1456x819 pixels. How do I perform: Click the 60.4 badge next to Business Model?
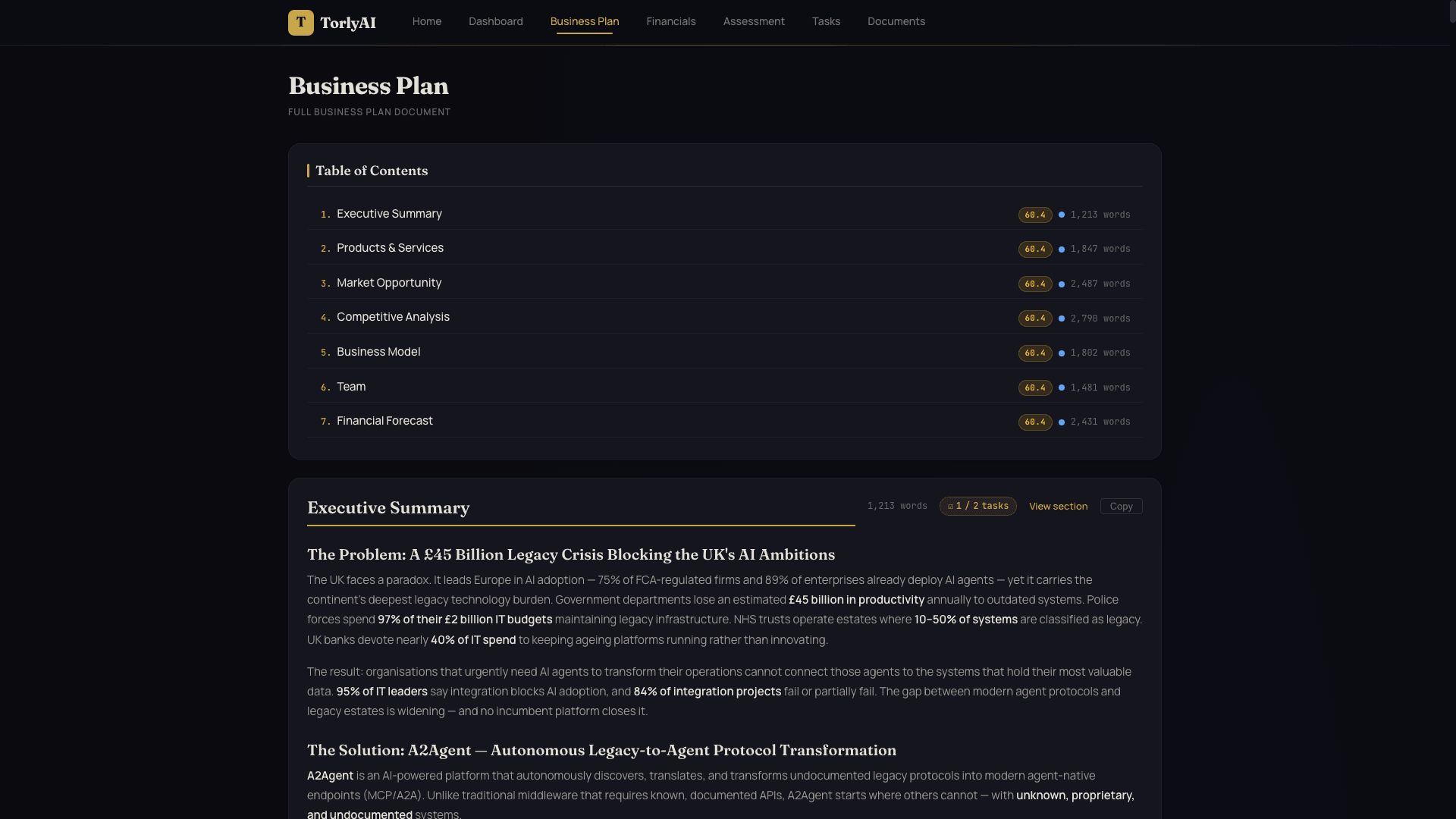(x=1035, y=353)
